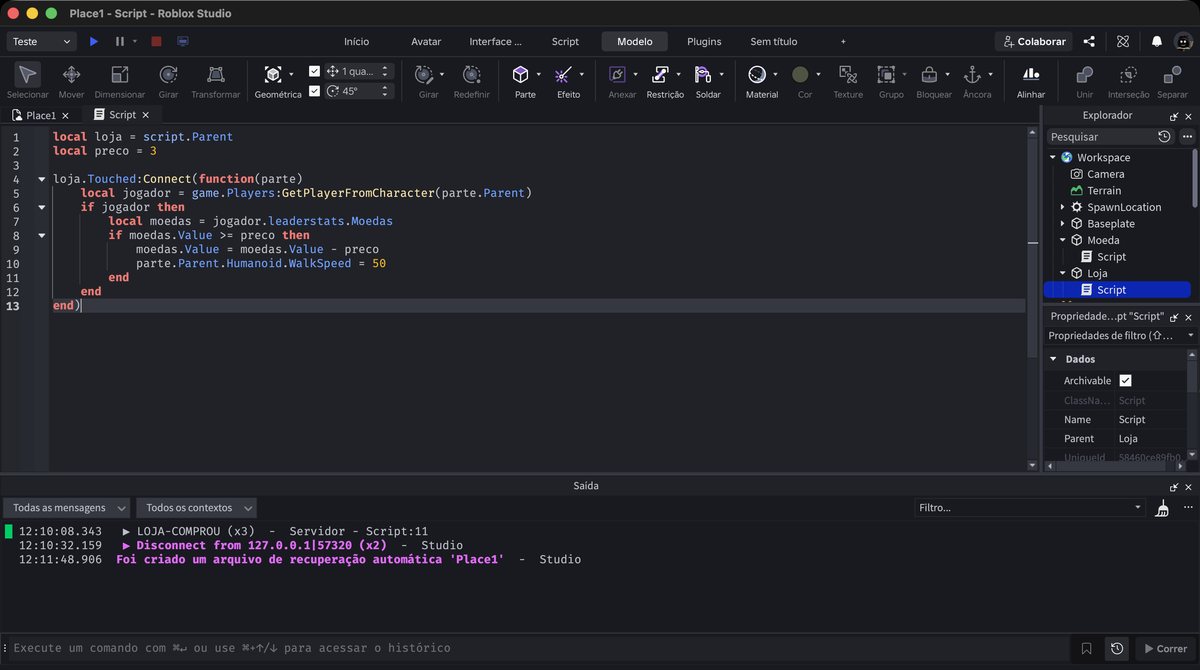Screen dimensions: 1200x670
Task: Start playtest with the blue Play button
Action: point(94,42)
